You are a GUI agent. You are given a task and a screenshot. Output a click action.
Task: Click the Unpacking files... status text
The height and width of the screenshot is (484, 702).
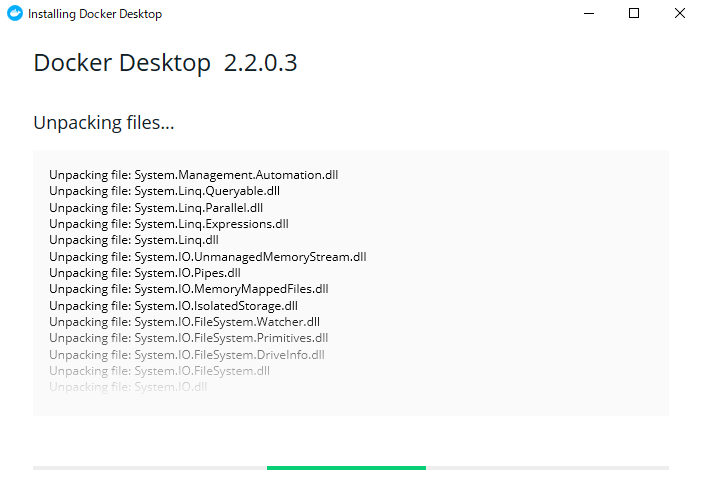104,123
